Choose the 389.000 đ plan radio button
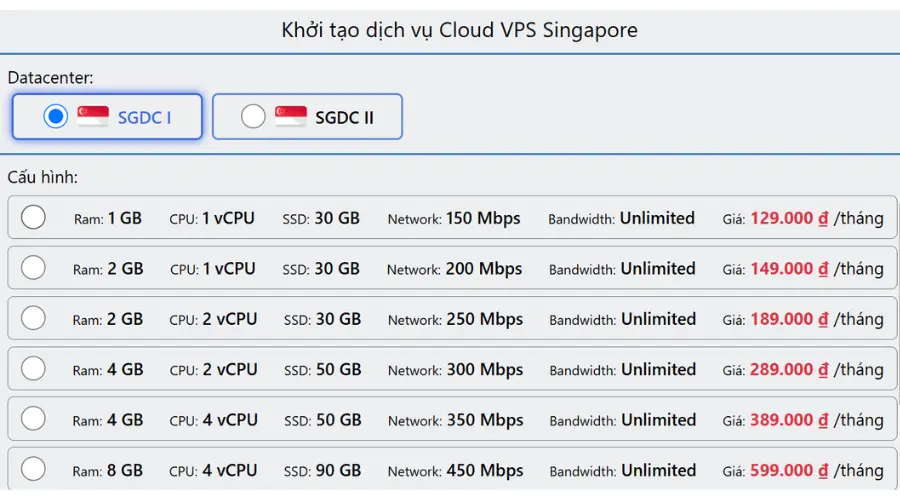900x500 pixels. tap(33, 419)
